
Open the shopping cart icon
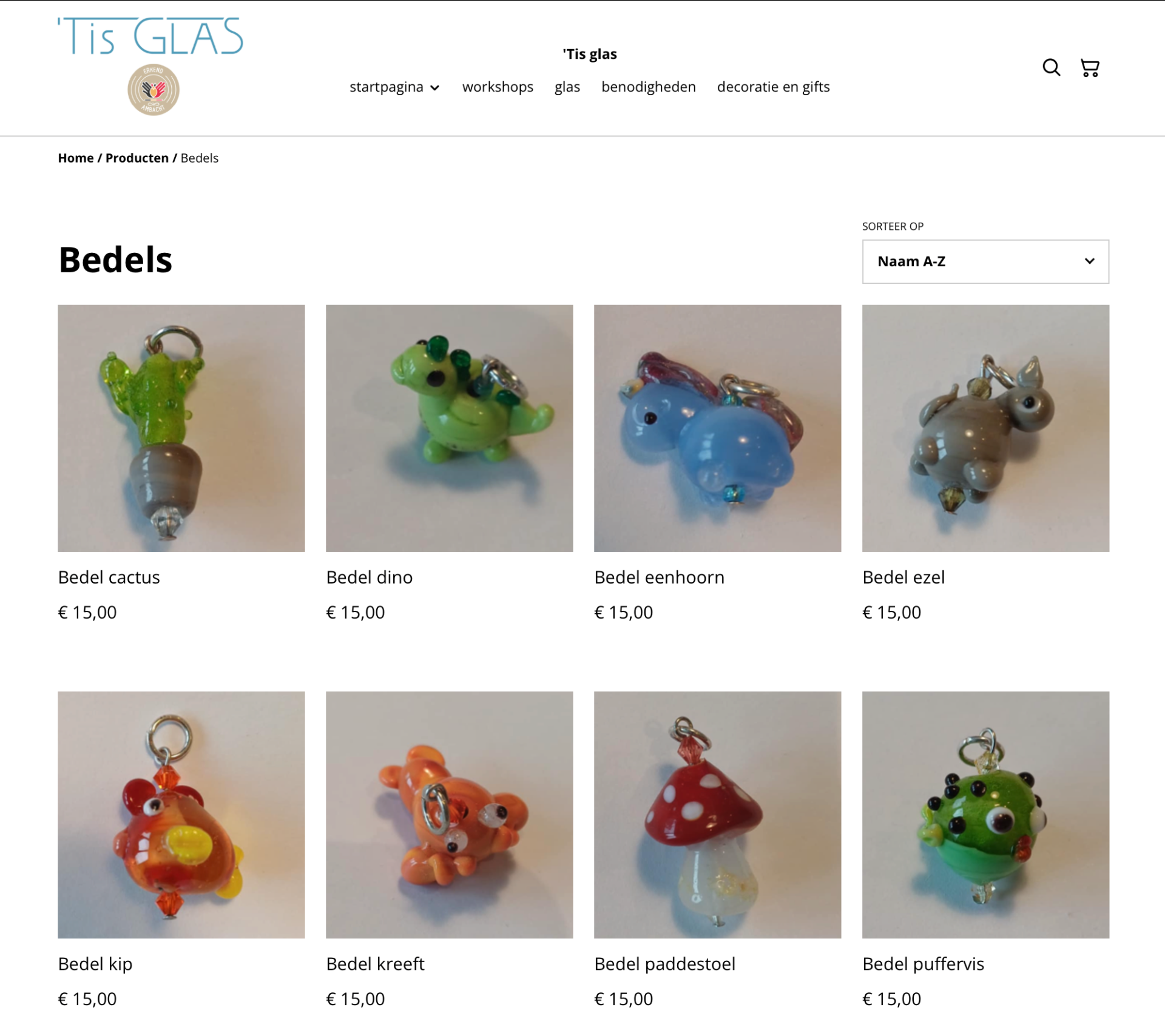(1090, 67)
